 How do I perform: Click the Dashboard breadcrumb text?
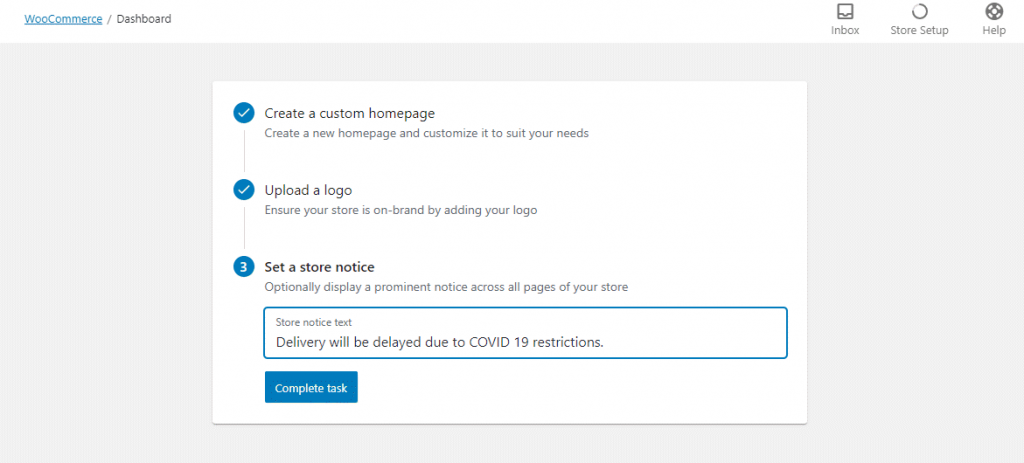pyautogui.click(x=144, y=19)
